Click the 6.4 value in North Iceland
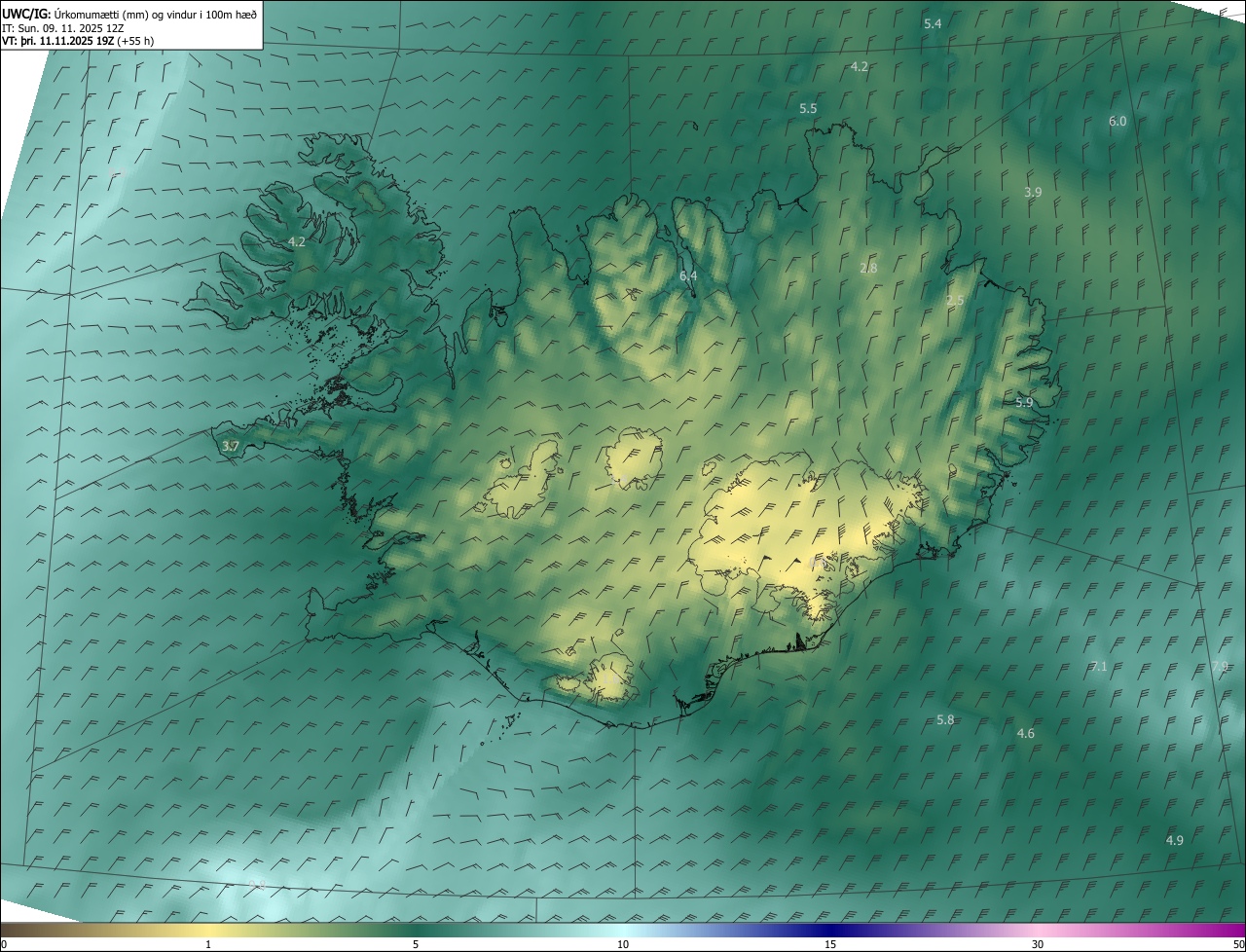 click(x=688, y=276)
